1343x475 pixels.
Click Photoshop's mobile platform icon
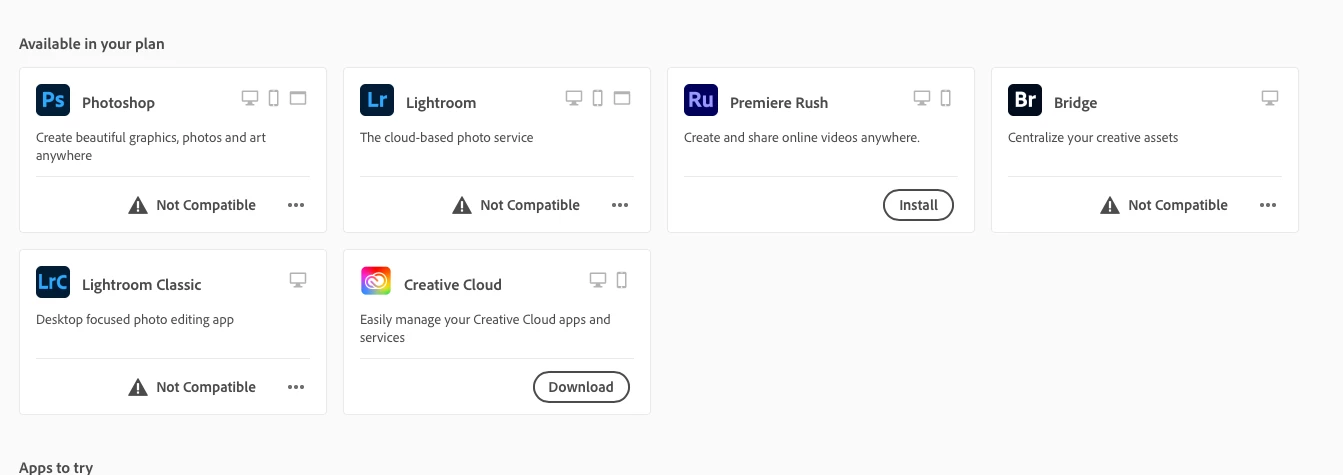point(273,98)
